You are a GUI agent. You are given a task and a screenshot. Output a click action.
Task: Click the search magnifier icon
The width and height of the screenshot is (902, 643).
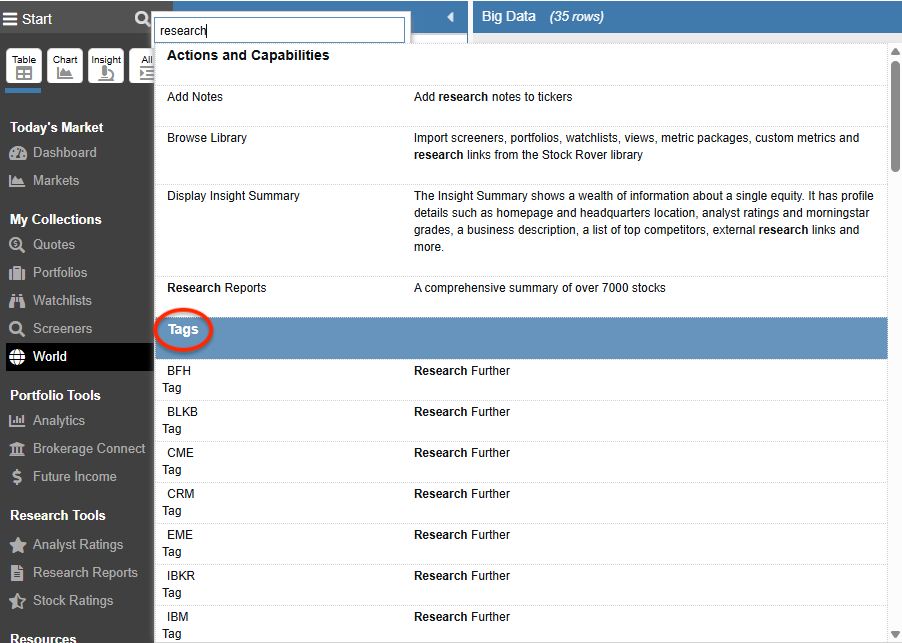click(142, 18)
